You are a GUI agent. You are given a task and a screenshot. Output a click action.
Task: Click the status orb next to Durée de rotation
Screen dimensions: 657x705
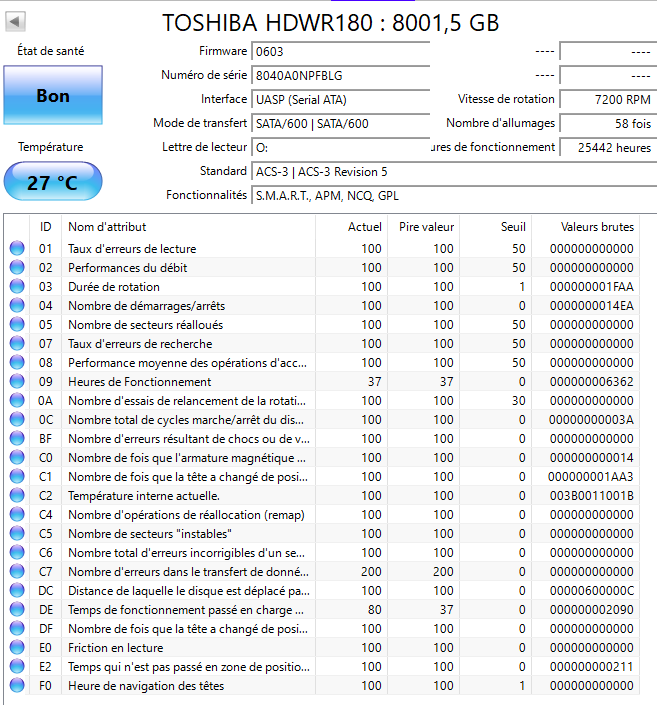(x=17, y=286)
